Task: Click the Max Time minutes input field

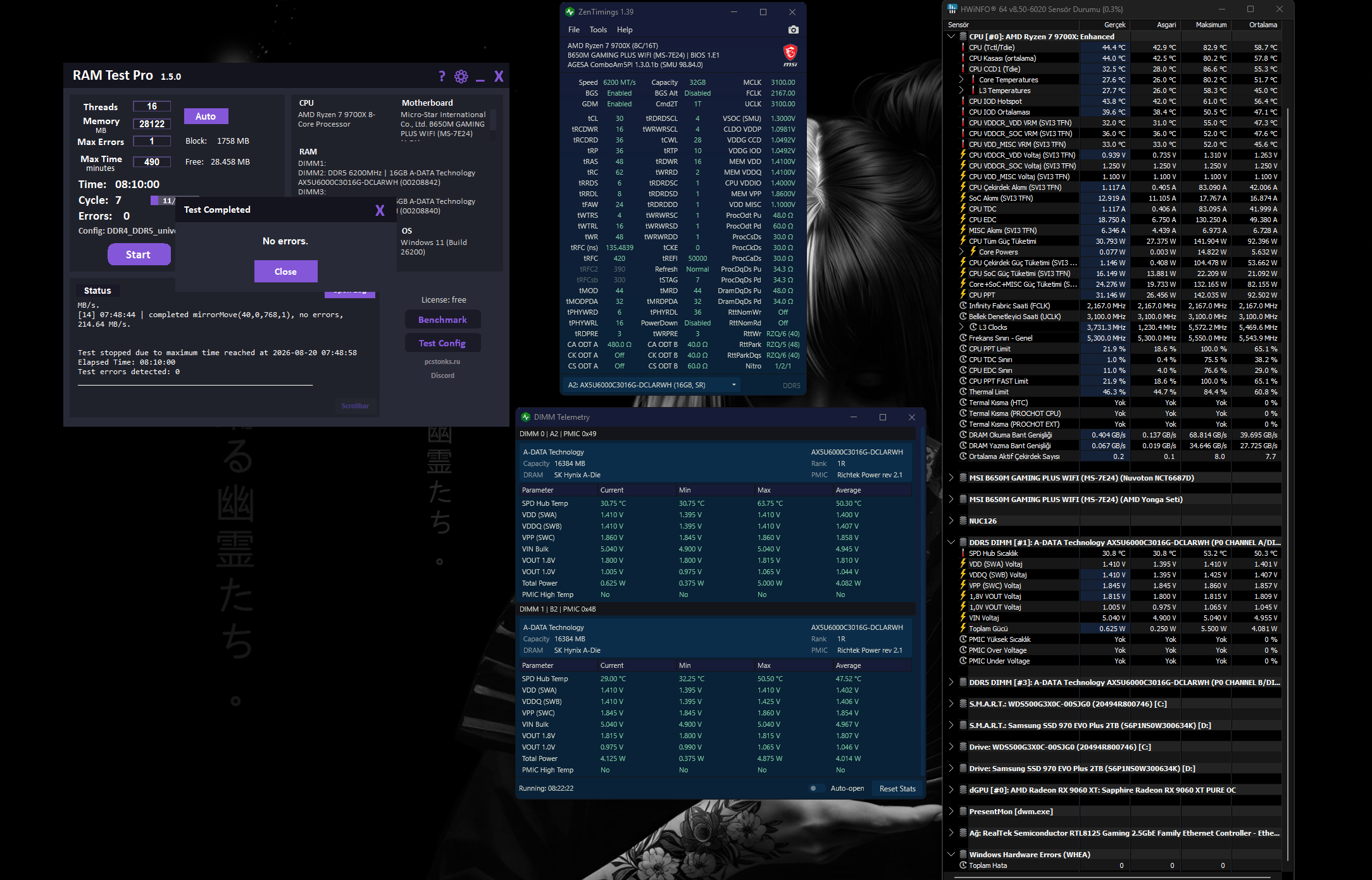Action: click(x=152, y=161)
